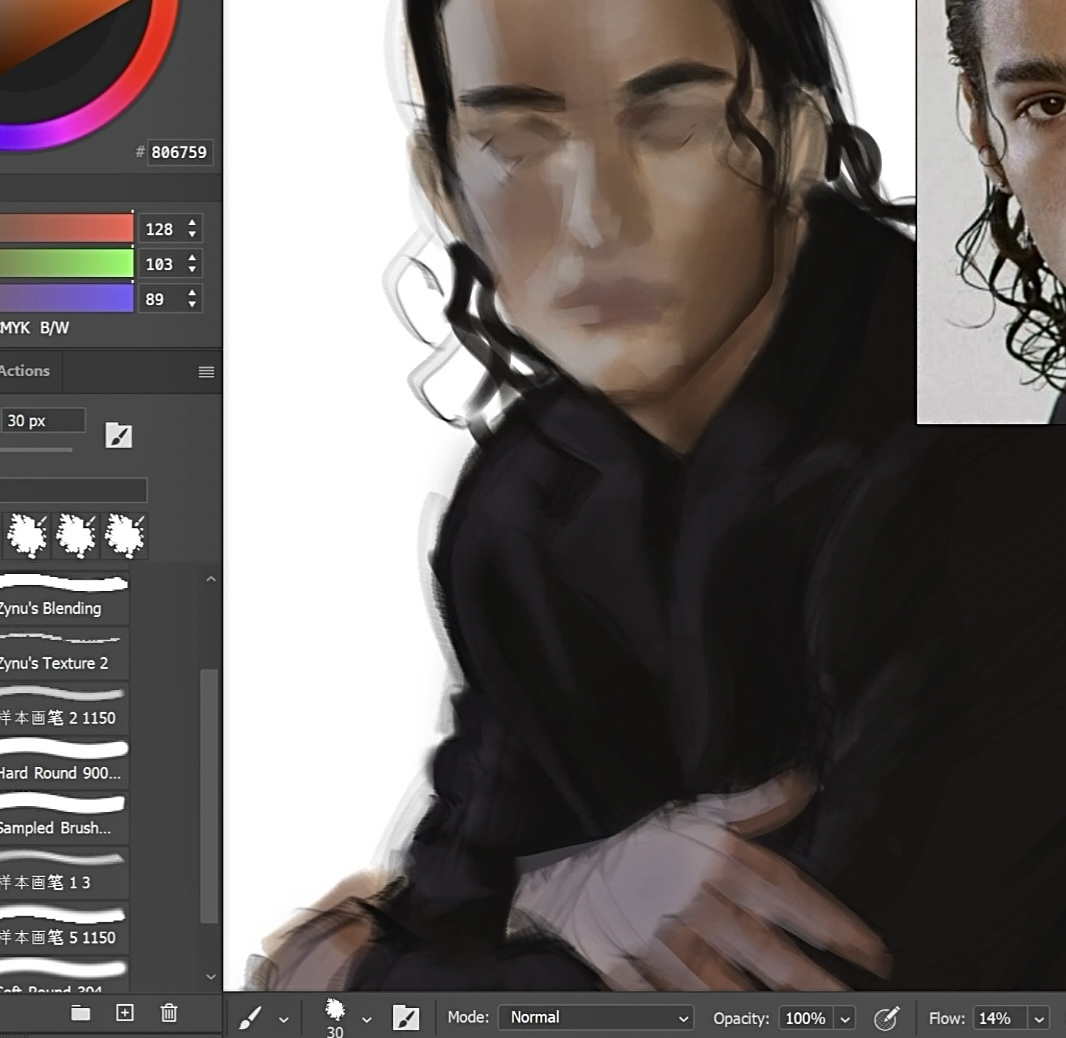Click the green channel color slider
The image size is (1066, 1038).
pyautogui.click(x=66, y=264)
